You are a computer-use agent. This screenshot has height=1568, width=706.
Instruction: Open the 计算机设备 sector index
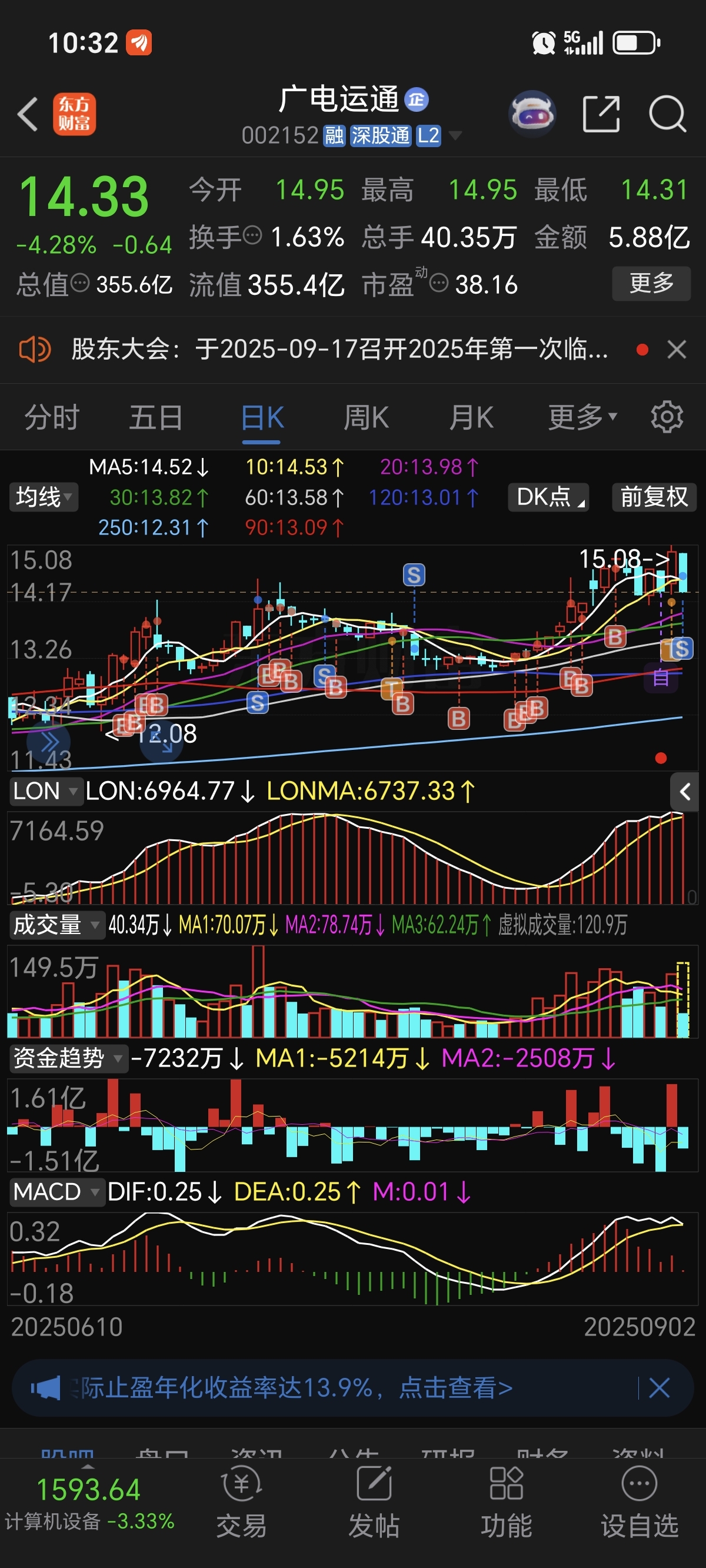pyautogui.click(x=89, y=1504)
